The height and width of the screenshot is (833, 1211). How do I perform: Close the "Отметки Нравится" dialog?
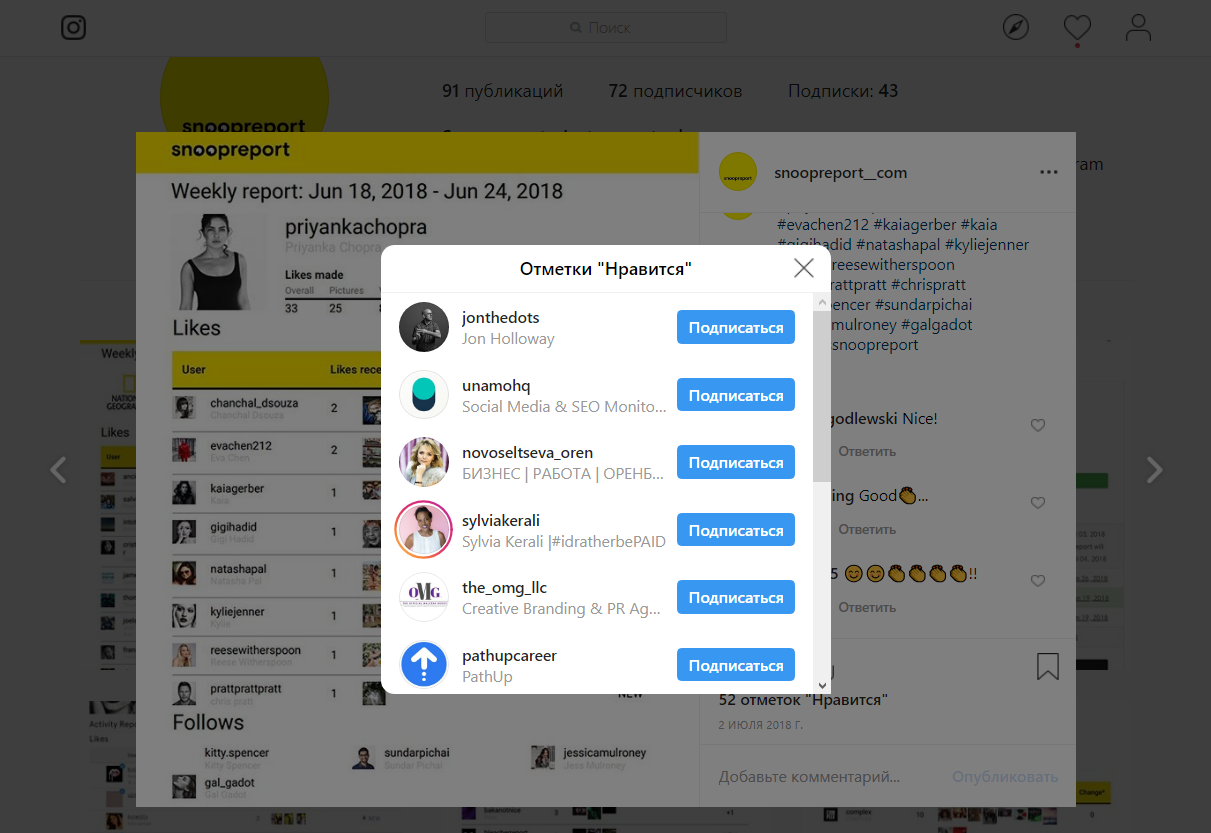pyautogui.click(x=803, y=268)
